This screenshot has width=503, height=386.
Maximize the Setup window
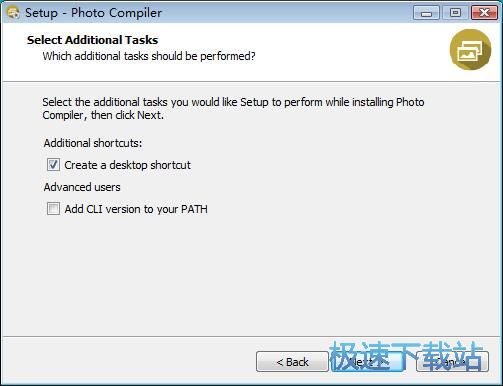[455, 13]
